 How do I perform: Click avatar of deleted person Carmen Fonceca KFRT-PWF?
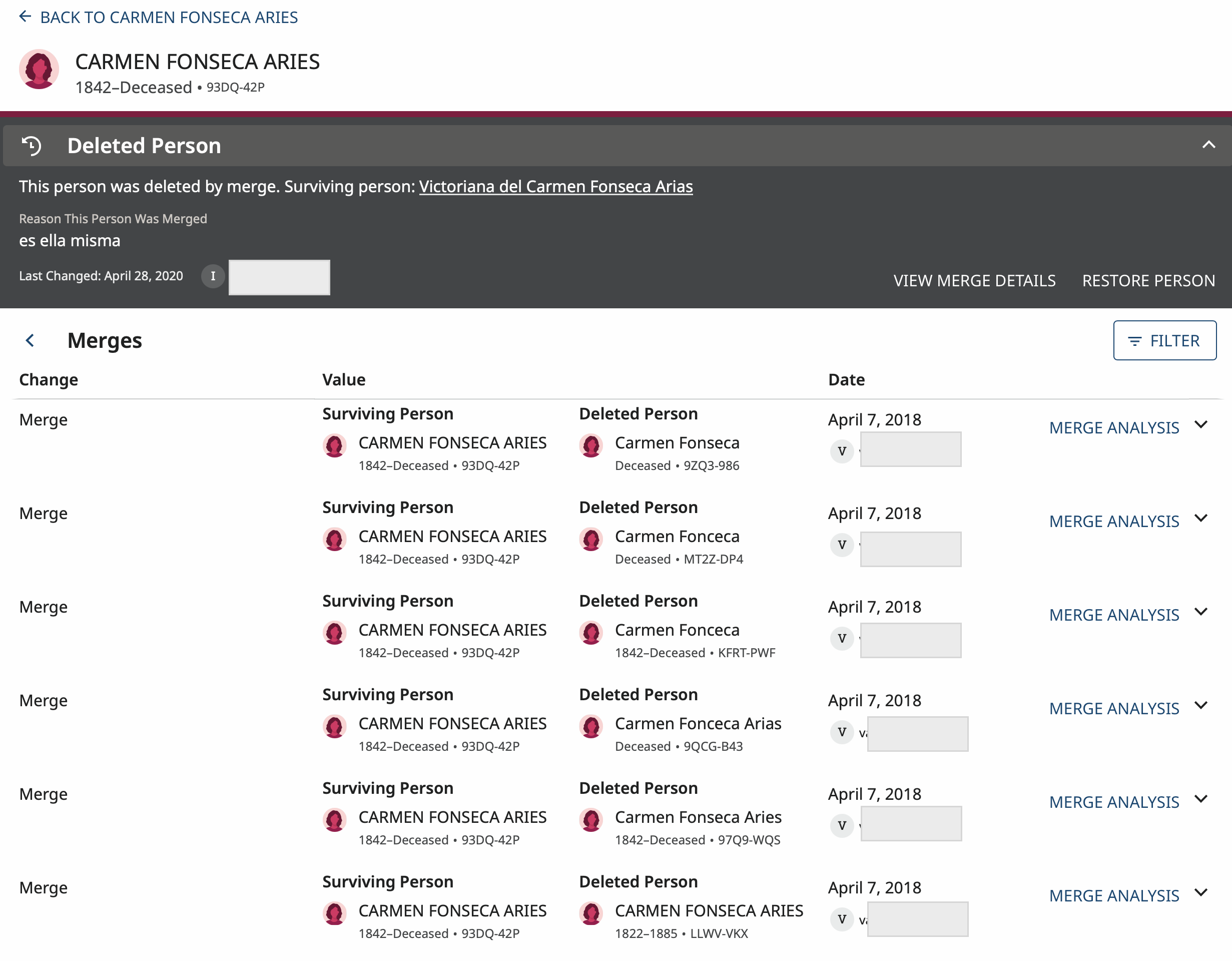(x=591, y=633)
